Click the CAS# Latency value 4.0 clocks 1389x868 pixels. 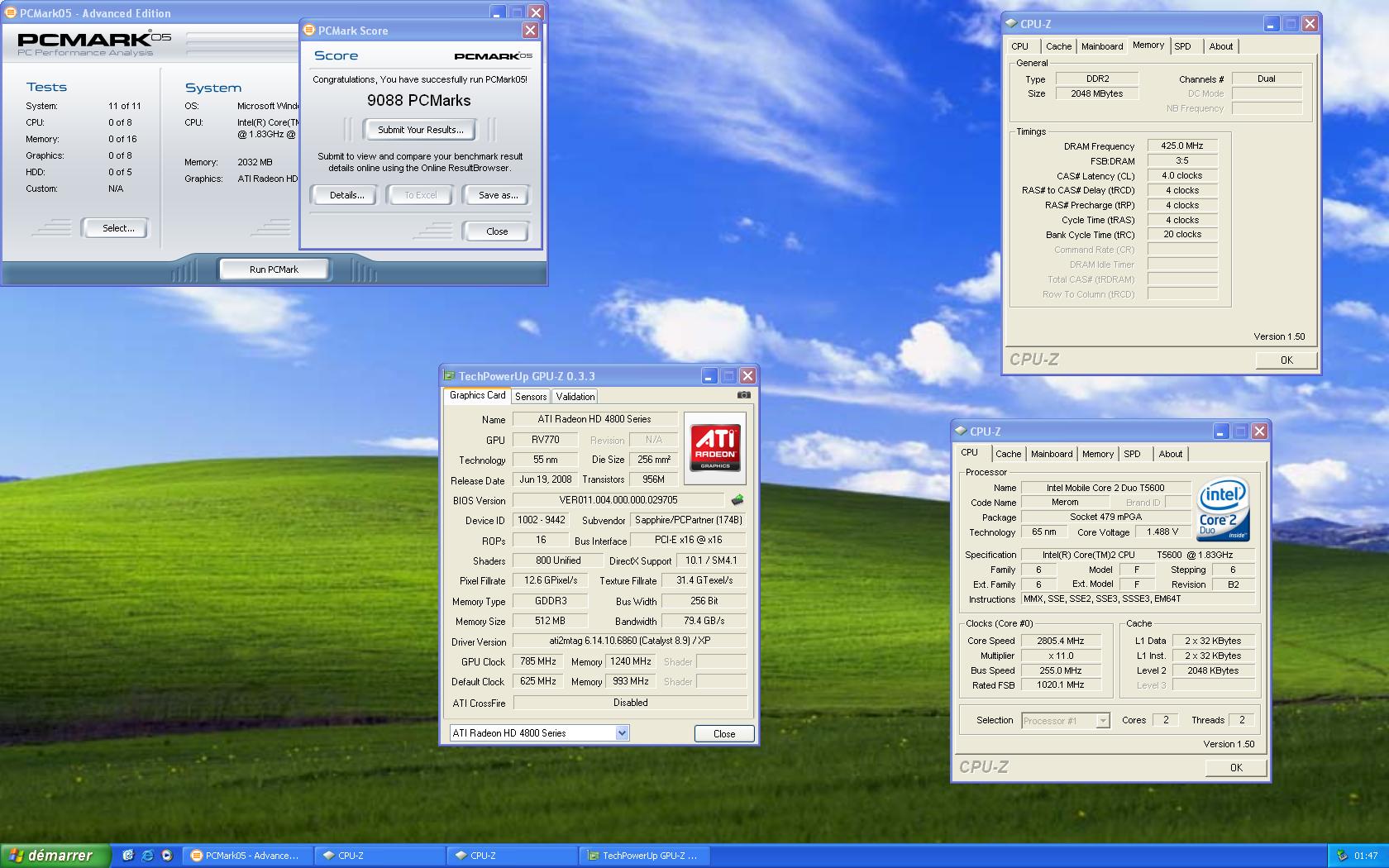1182,176
